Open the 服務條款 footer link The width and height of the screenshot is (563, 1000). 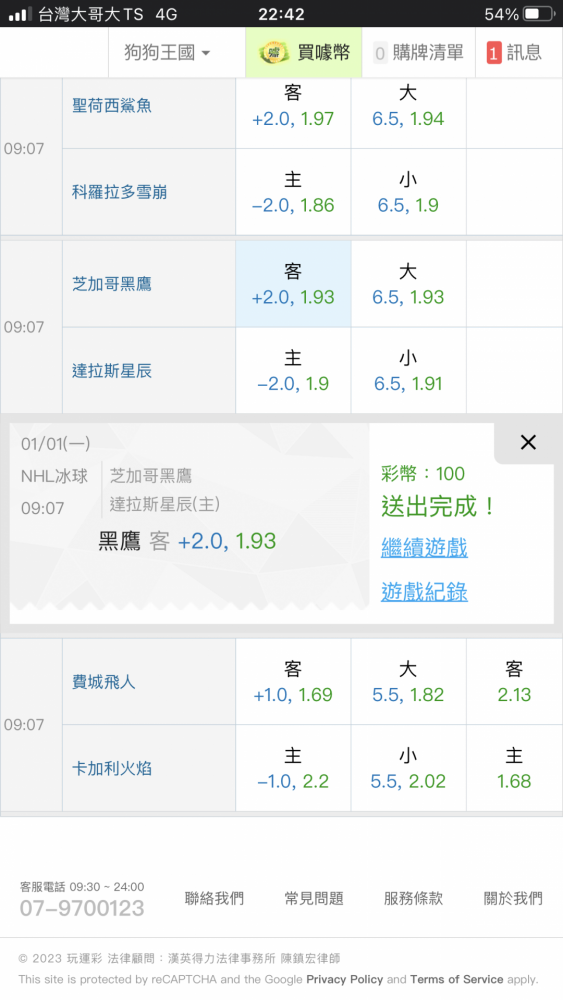coord(413,898)
